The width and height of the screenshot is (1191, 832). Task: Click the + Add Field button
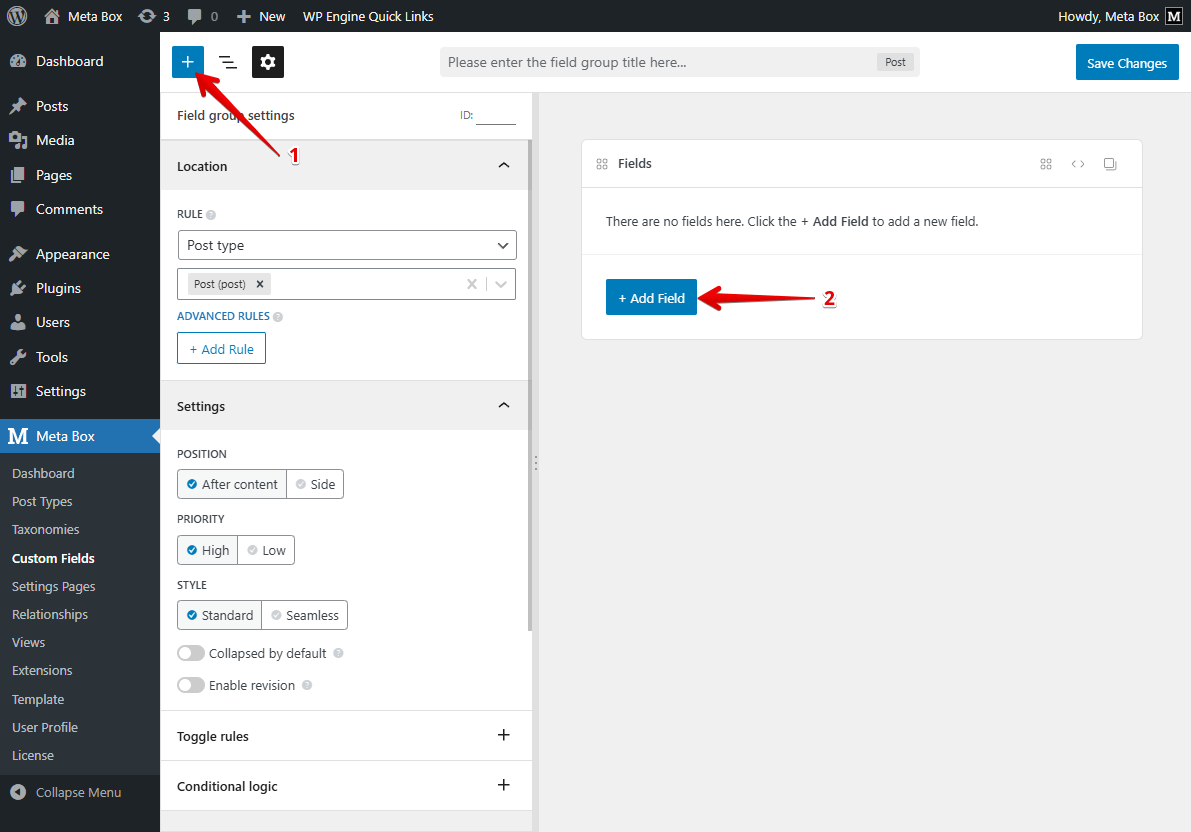click(651, 298)
